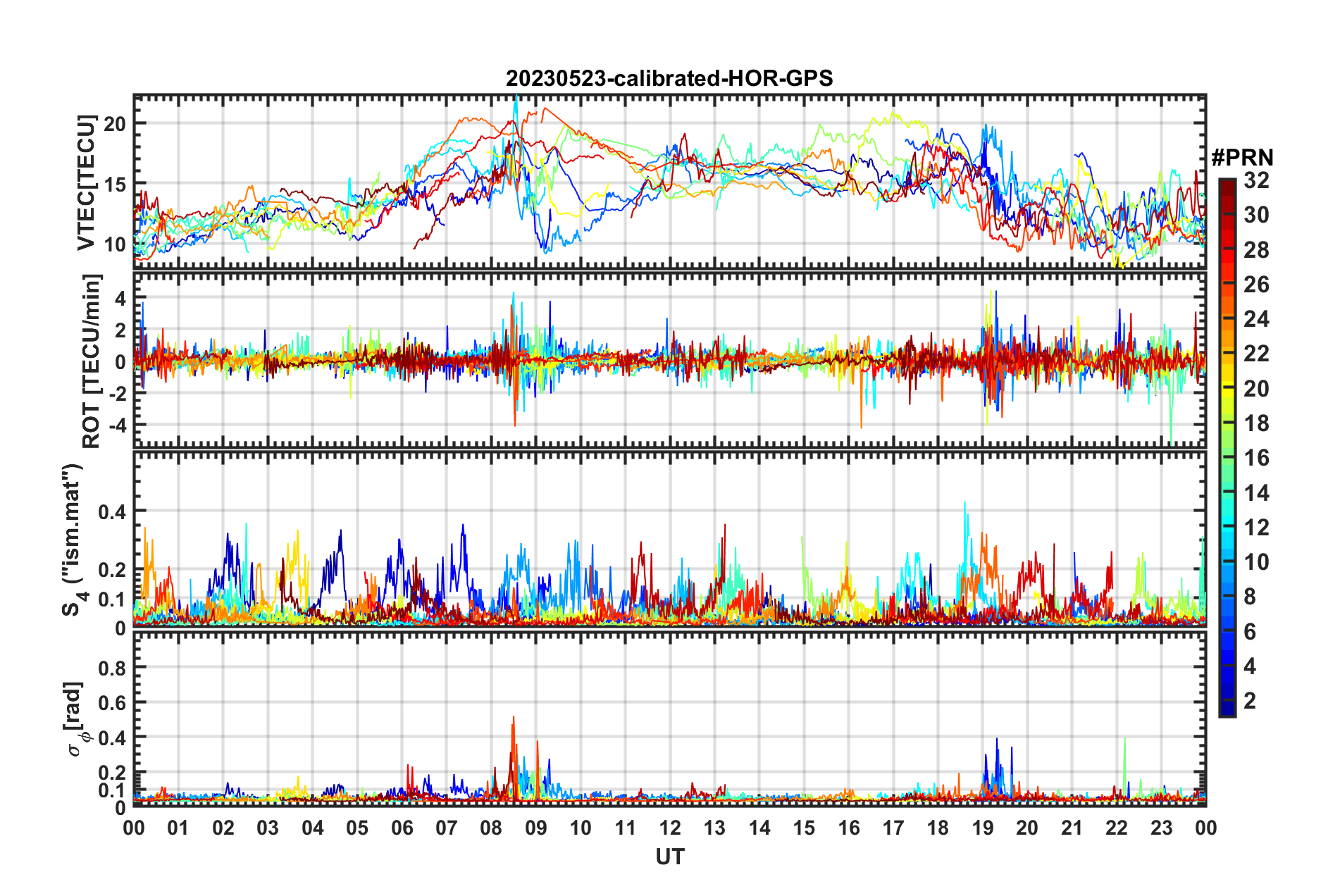
Task: Click colorbar tick label 28
Action: (x=1256, y=249)
